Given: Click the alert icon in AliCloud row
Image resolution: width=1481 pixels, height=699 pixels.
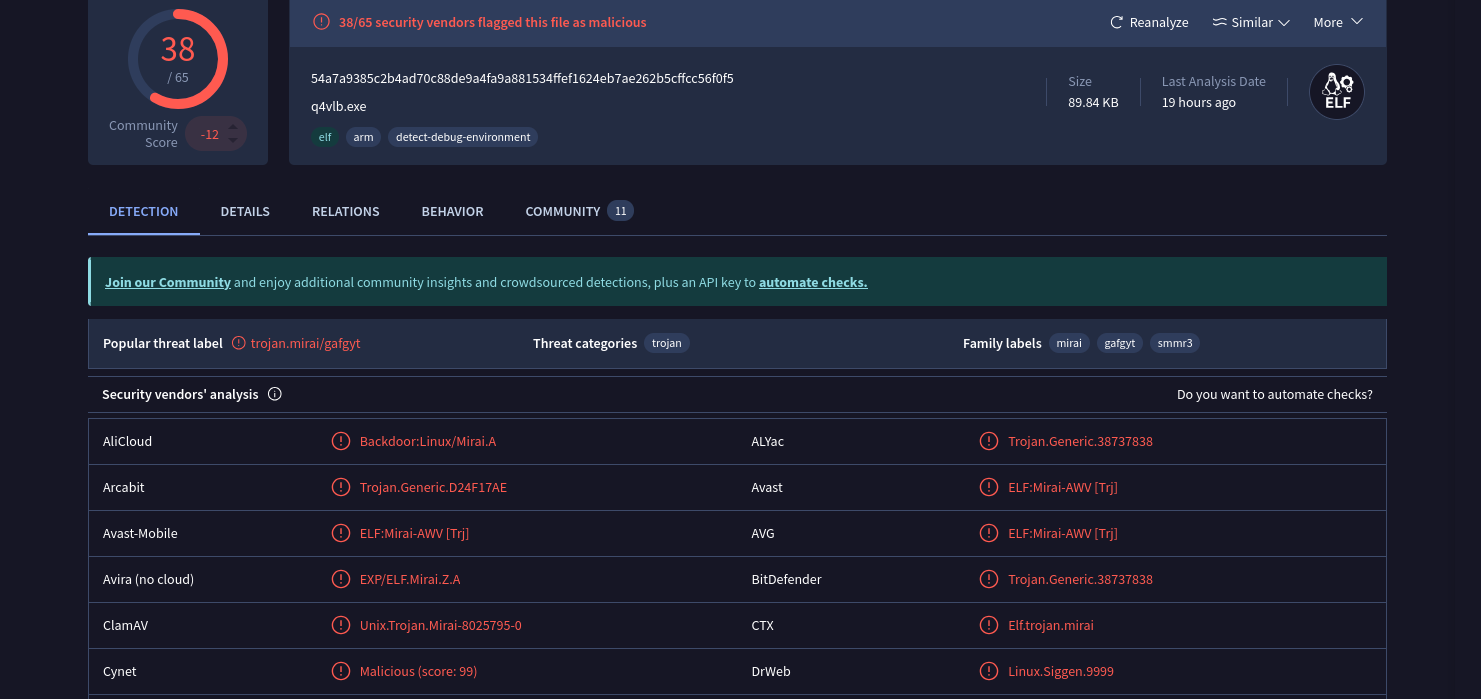Looking at the screenshot, I should tap(341, 441).
